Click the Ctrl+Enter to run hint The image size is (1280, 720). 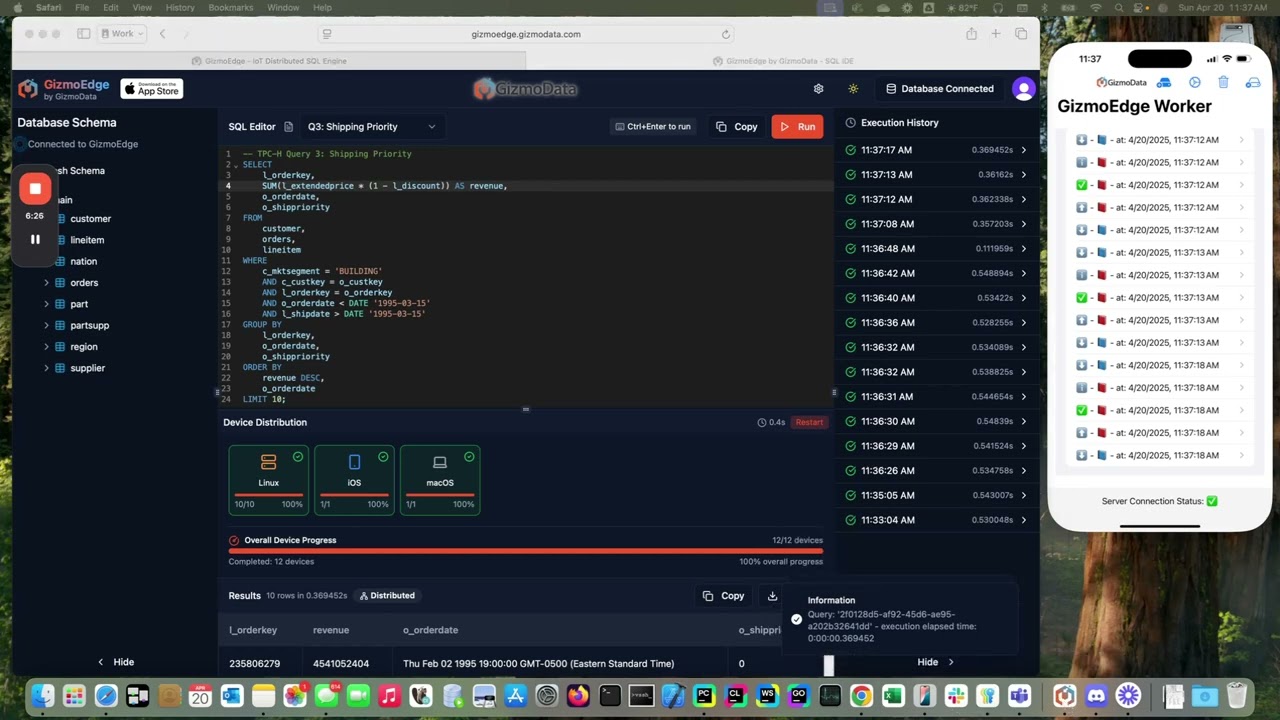pyautogui.click(x=653, y=127)
